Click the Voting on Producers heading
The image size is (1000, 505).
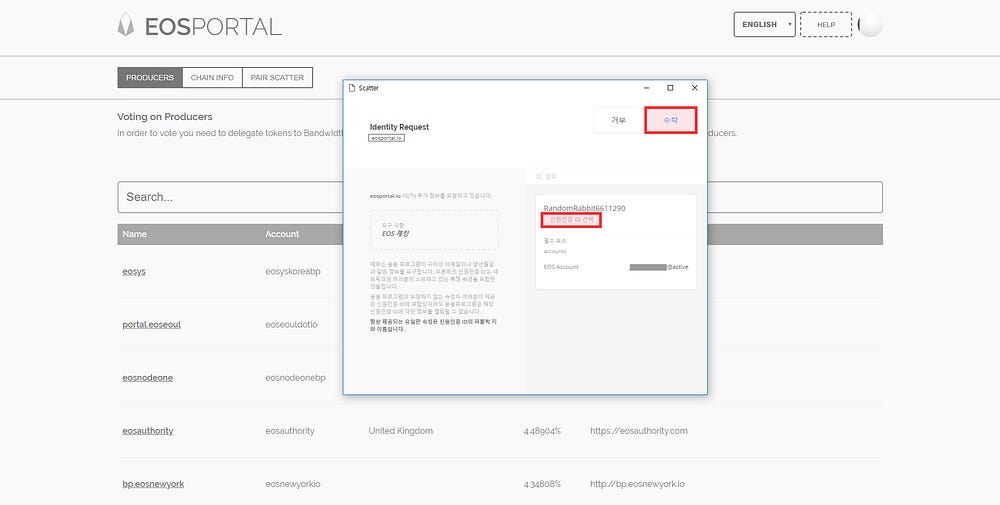pyautogui.click(x=165, y=117)
